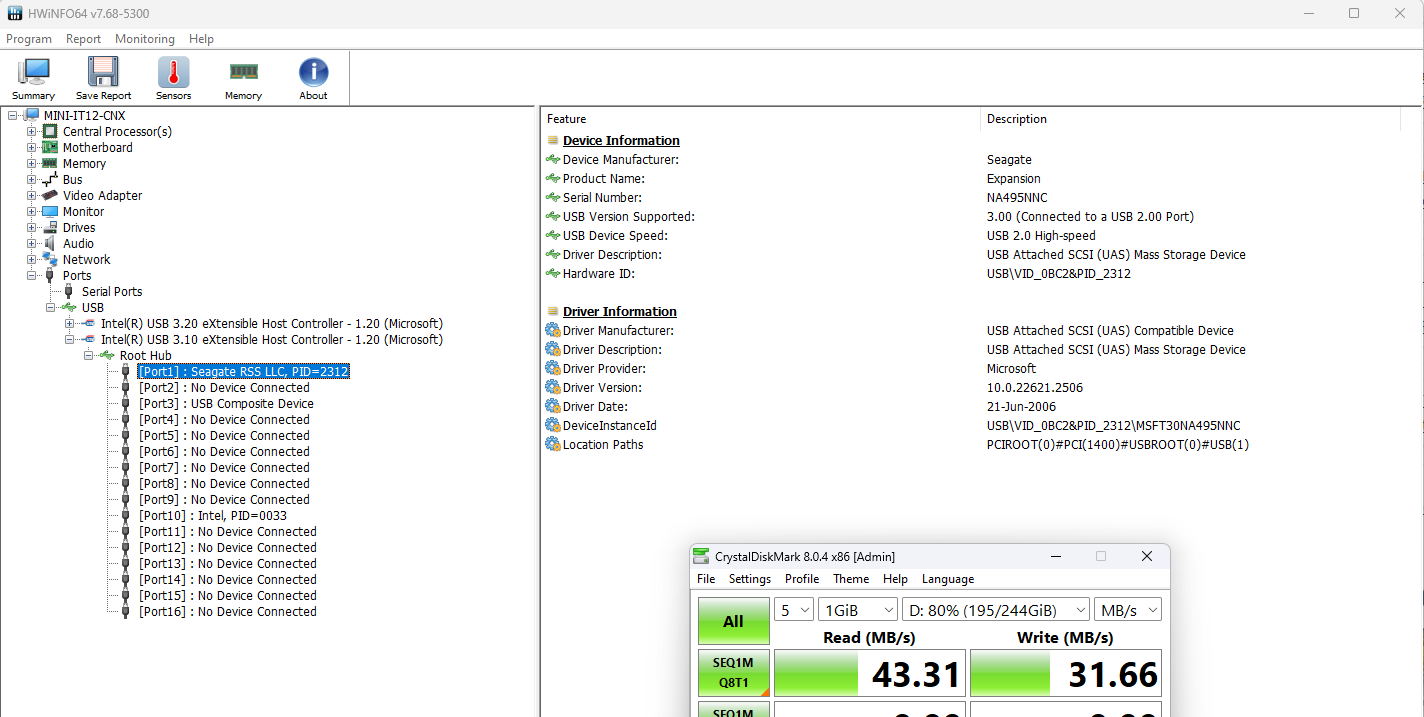
Task: Select Port3 USB Composite Device entry
Action: (x=226, y=403)
